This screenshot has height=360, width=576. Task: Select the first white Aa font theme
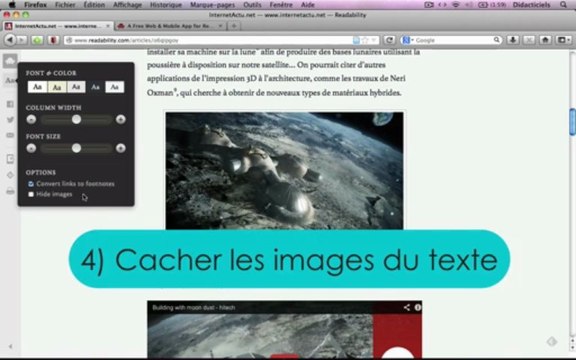[x=37, y=87]
